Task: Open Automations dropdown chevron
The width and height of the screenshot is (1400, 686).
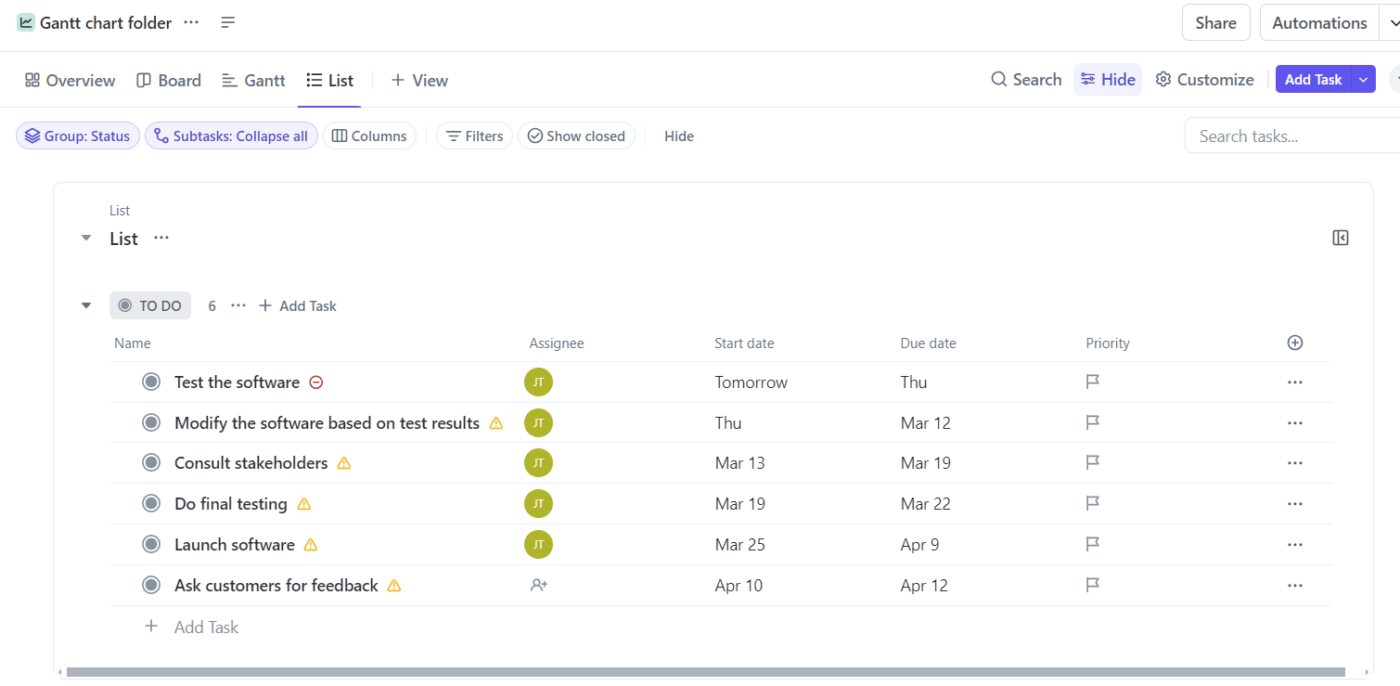Action: (x=1392, y=23)
